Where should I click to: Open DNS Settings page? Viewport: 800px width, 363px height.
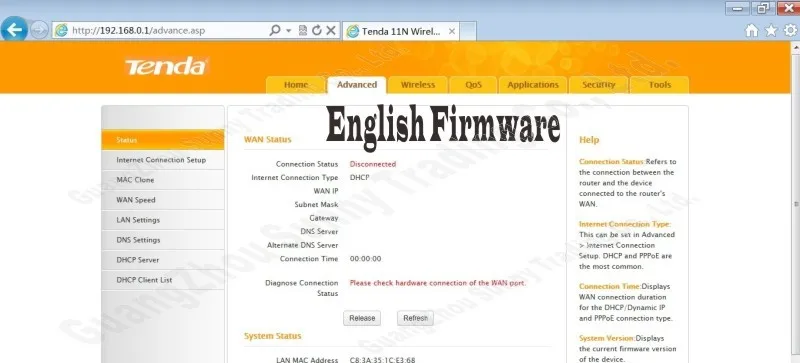pos(163,240)
